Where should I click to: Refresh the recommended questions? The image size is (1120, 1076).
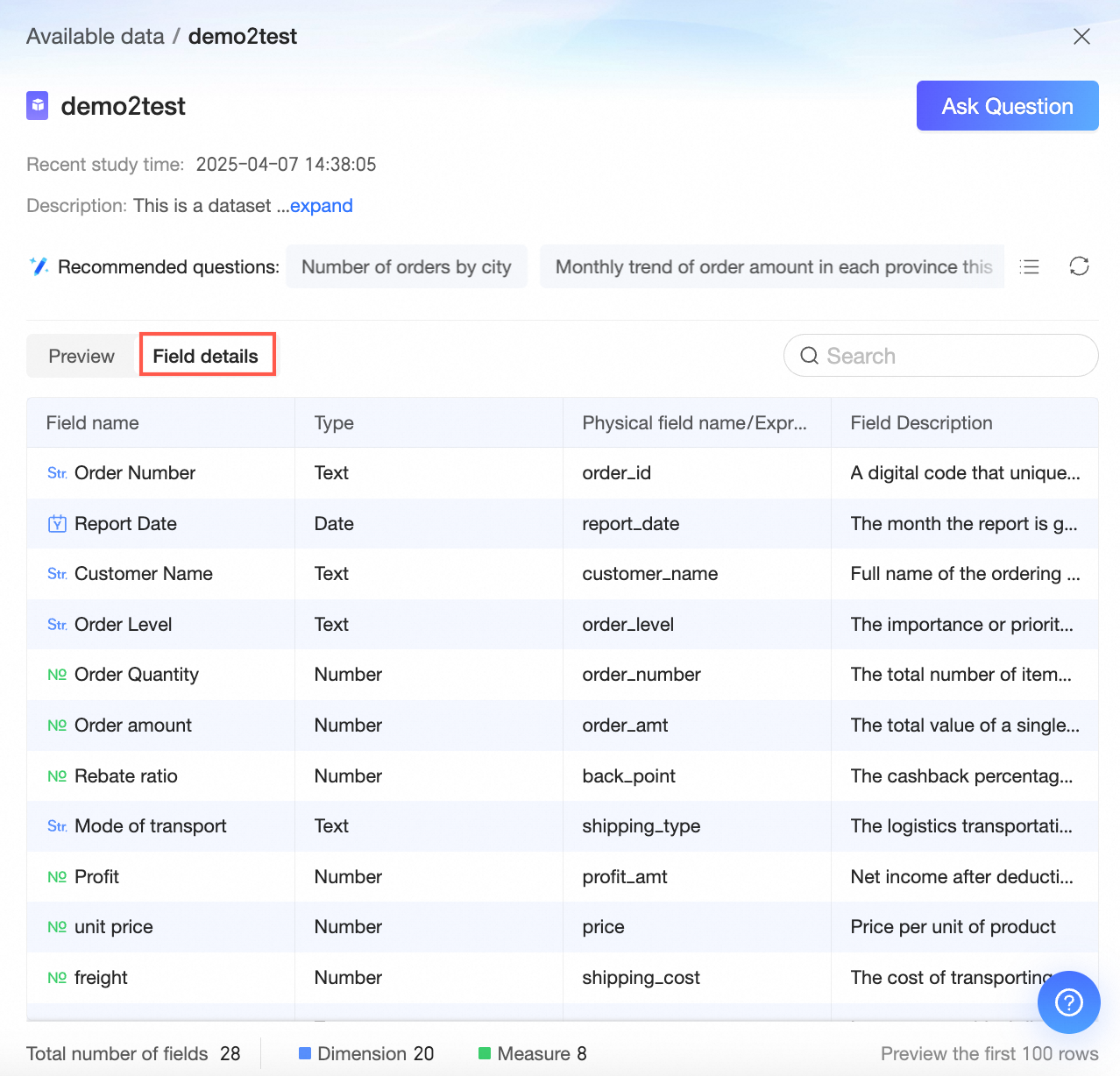coord(1079,266)
